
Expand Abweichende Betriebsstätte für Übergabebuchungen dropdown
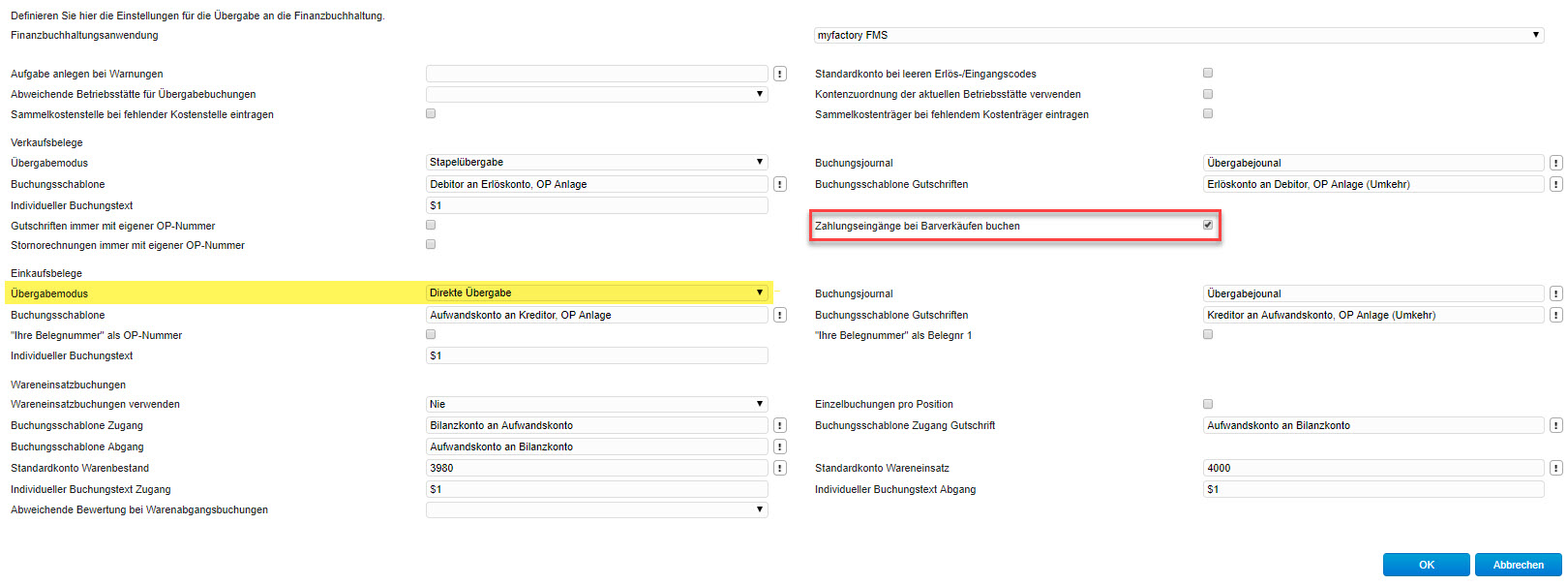pos(597,94)
